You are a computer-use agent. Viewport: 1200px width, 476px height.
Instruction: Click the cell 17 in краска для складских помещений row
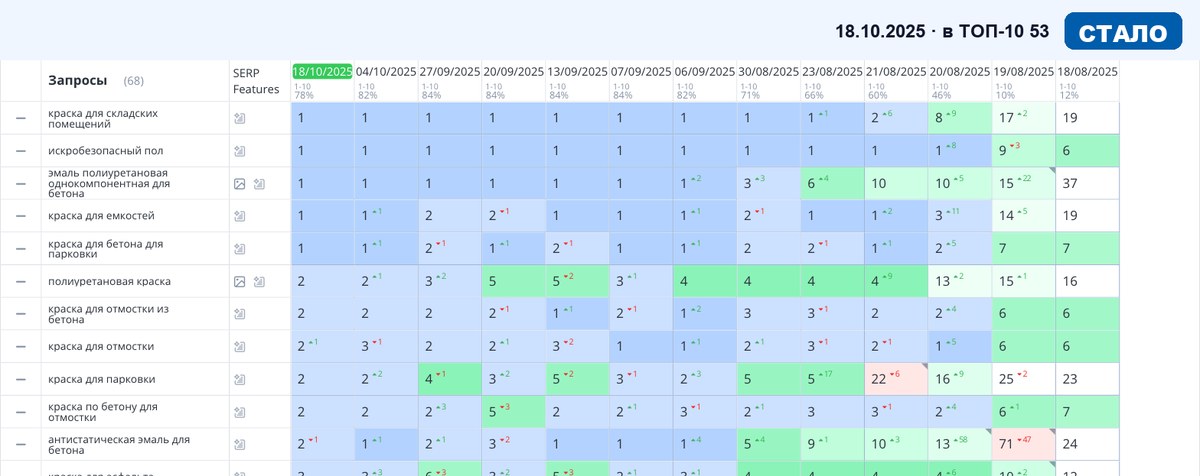[1024, 118]
